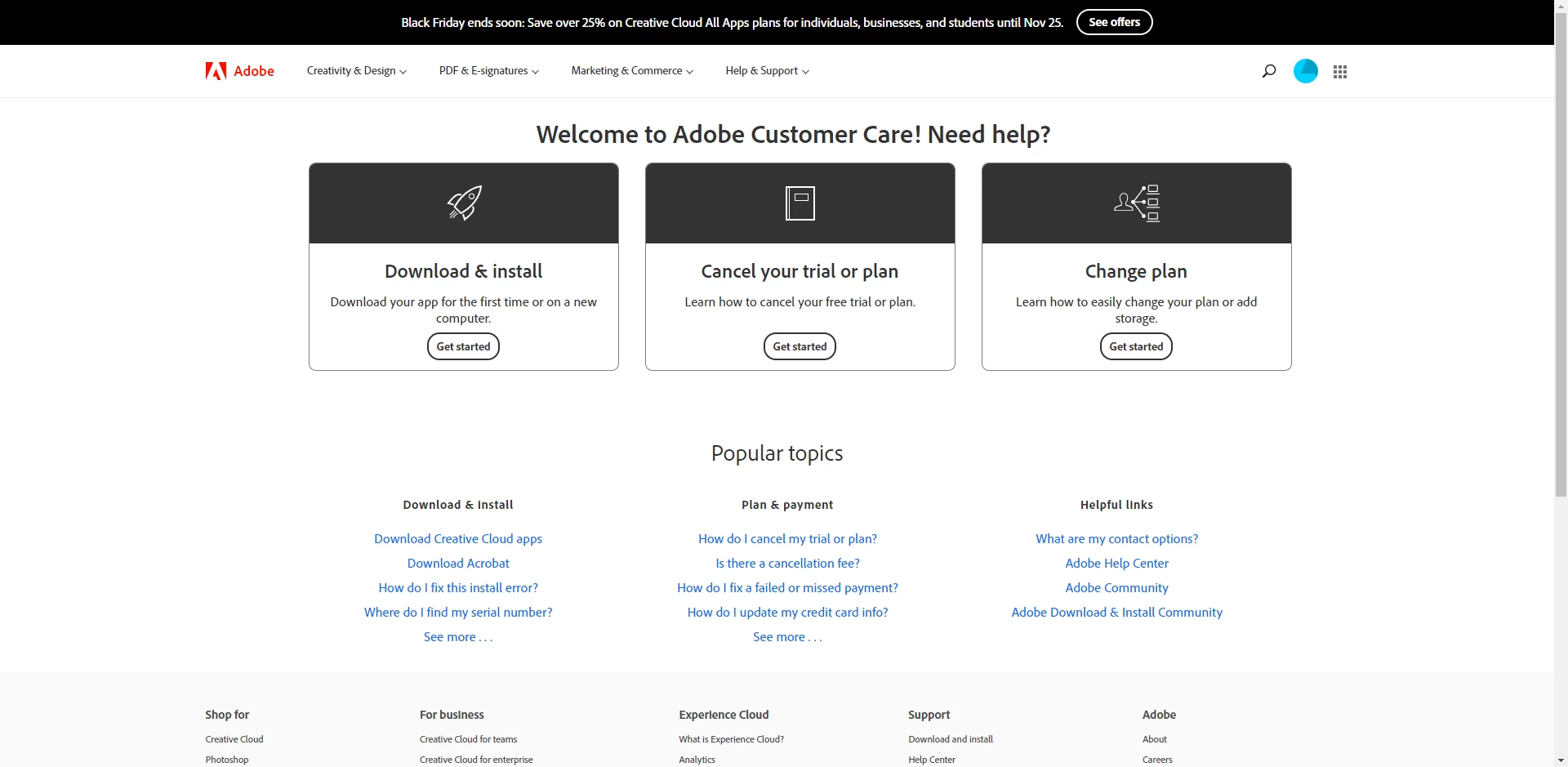Open footer Careers link
Screen dimensions: 1568x767
[1157, 760]
